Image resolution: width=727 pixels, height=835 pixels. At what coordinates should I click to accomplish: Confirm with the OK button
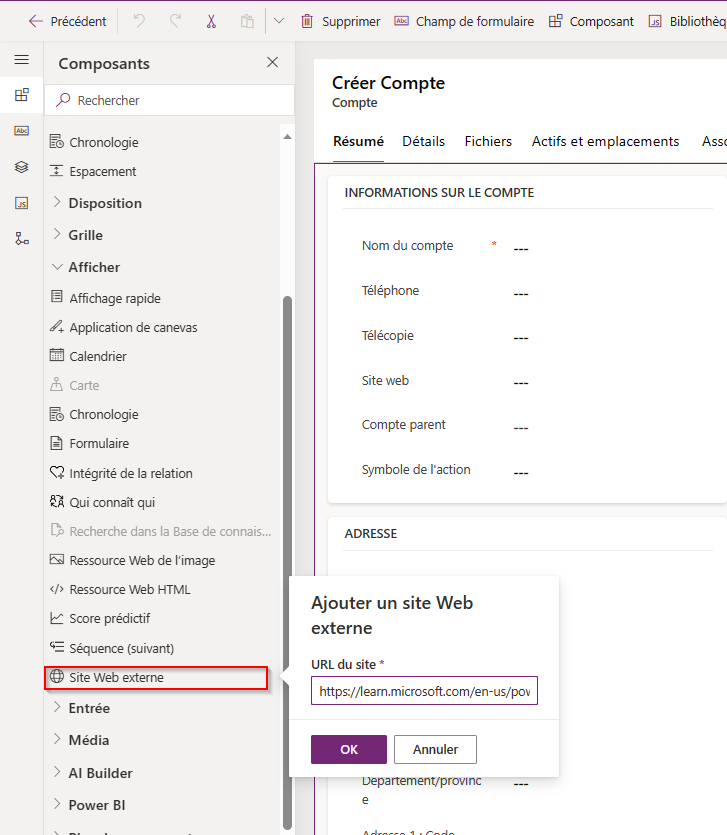pyautogui.click(x=349, y=749)
